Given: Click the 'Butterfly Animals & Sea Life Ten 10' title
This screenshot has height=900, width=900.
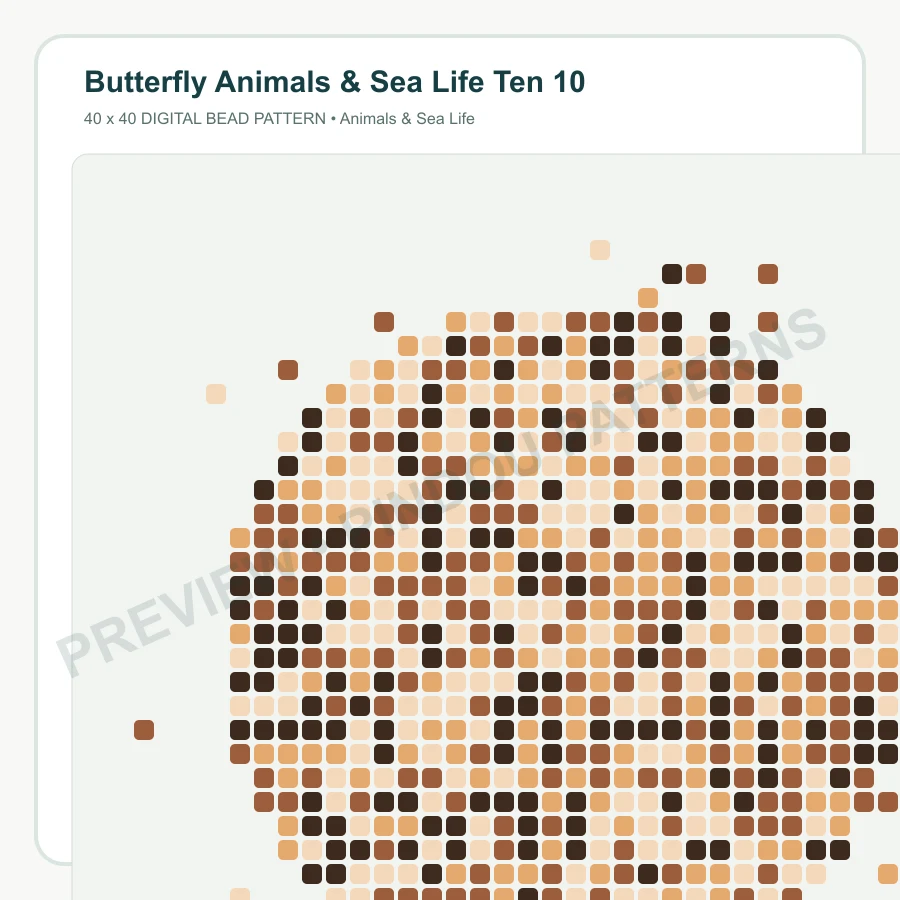Looking at the screenshot, I should click(x=335, y=82).
